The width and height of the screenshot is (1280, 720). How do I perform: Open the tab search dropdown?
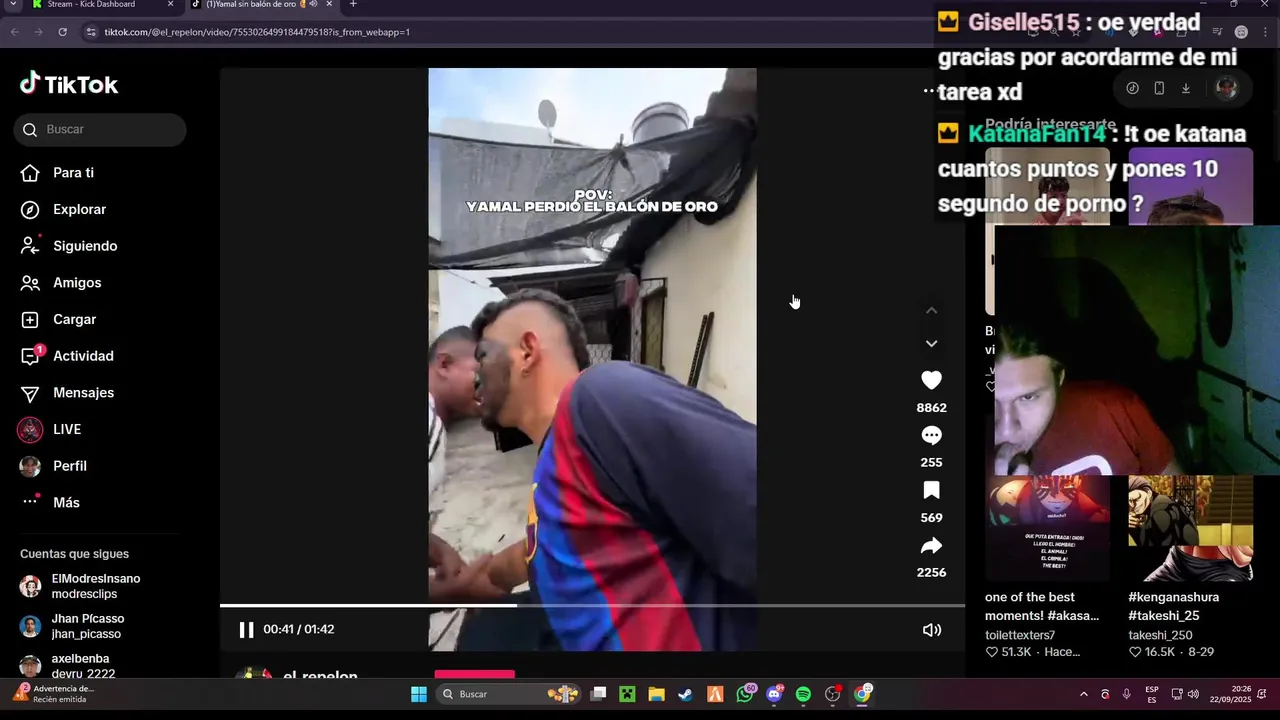pyautogui.click(x=12, y=5)
